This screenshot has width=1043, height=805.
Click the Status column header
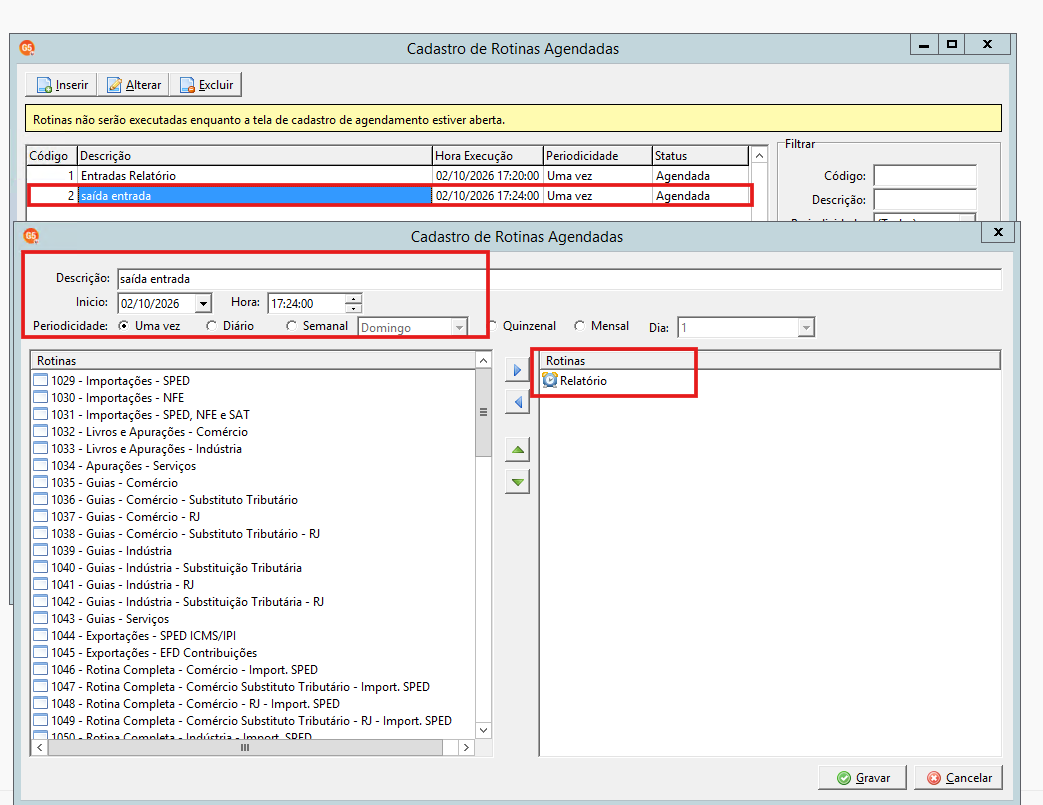[x=700, y=156]
